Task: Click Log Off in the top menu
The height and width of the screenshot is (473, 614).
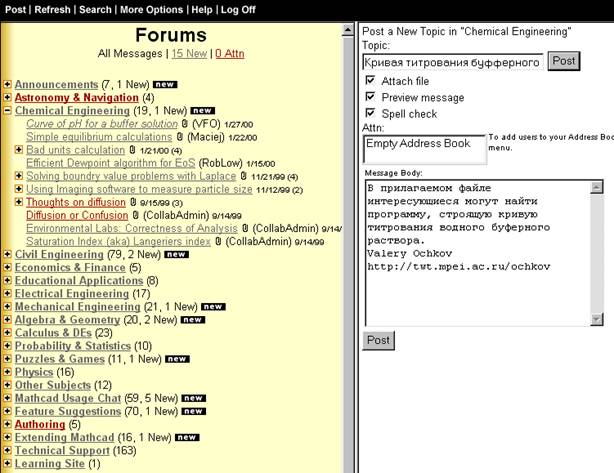Action: click(x=238, y=10)
